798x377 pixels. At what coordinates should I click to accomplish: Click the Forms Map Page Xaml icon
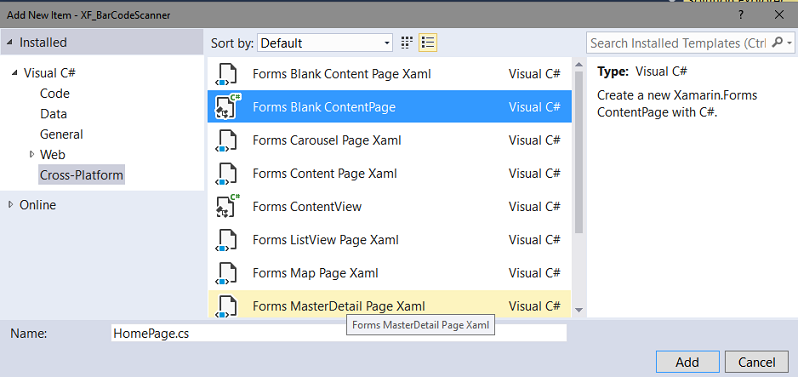pyautogui.click(x=227, y=273)
